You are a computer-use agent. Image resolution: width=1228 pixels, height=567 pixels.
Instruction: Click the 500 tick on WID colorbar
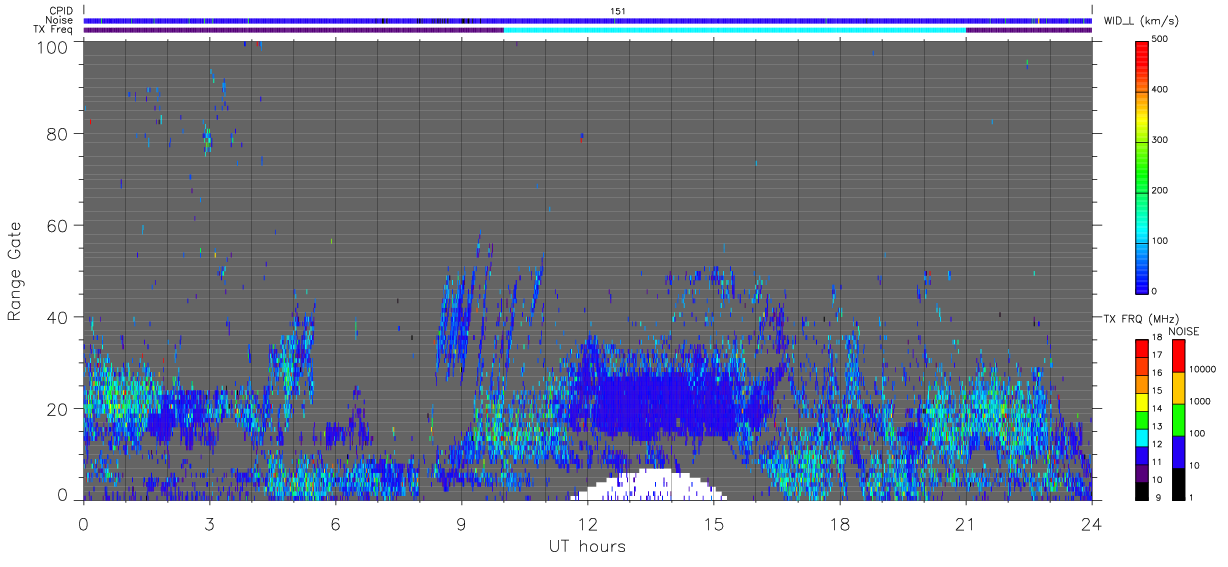pyautogui.click(x=1161, y=39)
